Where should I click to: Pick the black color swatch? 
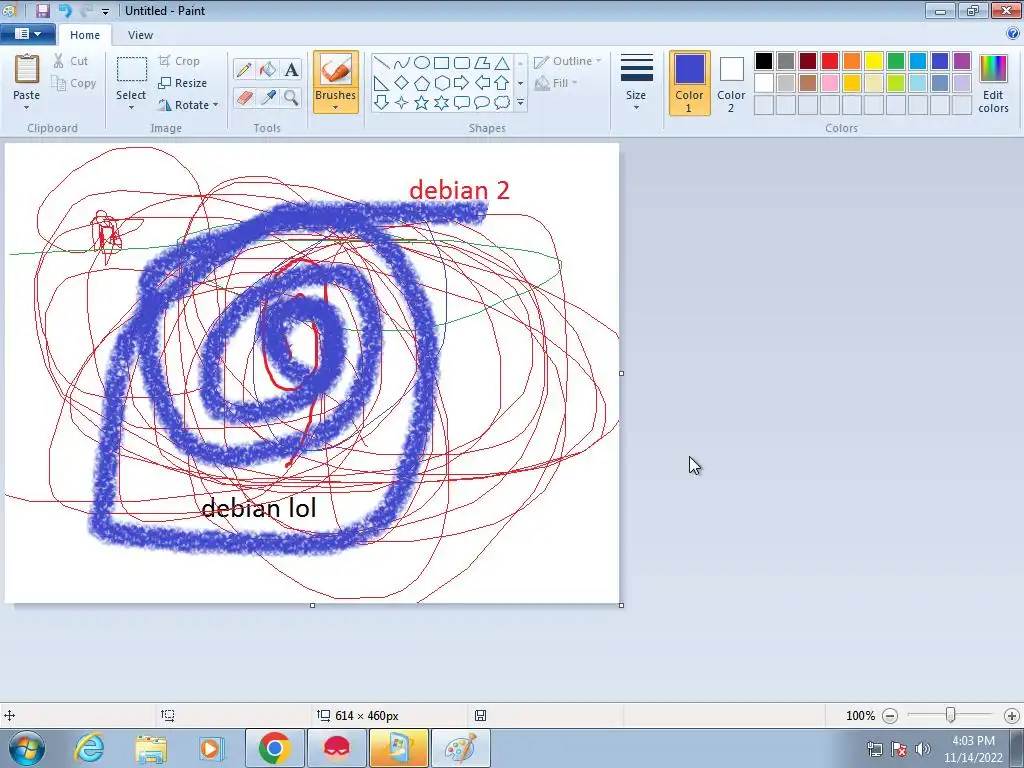pos(763,61)
